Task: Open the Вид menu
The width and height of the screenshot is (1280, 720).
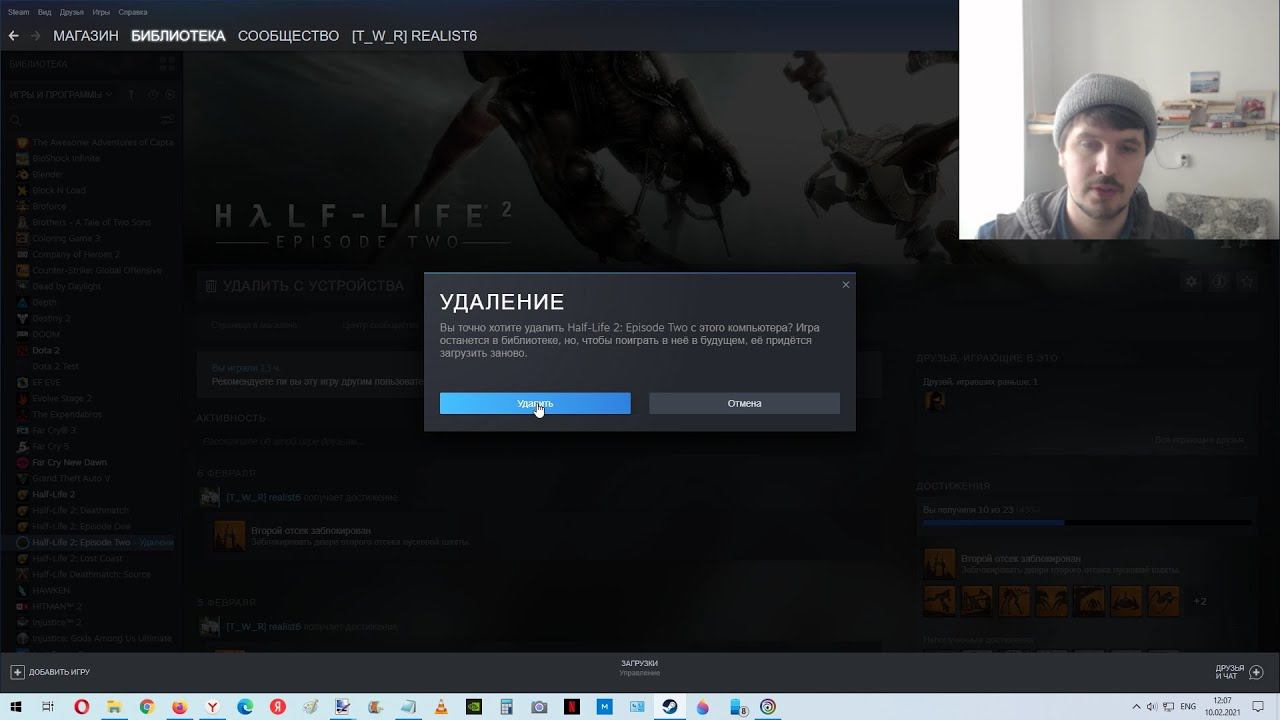Action: point(45,12)
